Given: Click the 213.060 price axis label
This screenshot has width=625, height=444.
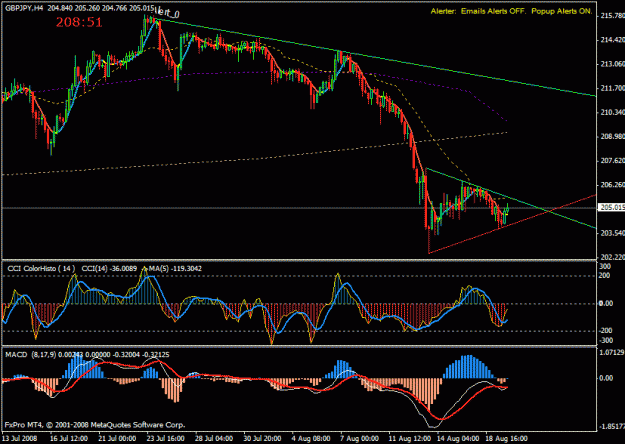Looking at the screenshot, I should tap(612, 64).
